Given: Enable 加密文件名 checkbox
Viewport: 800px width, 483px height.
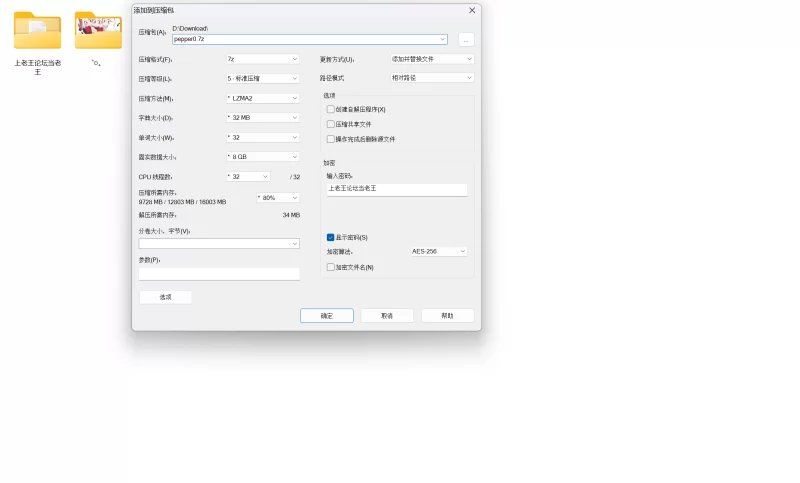Looking at the screenshot, I should pyautogui.click(x=331, y=267).
